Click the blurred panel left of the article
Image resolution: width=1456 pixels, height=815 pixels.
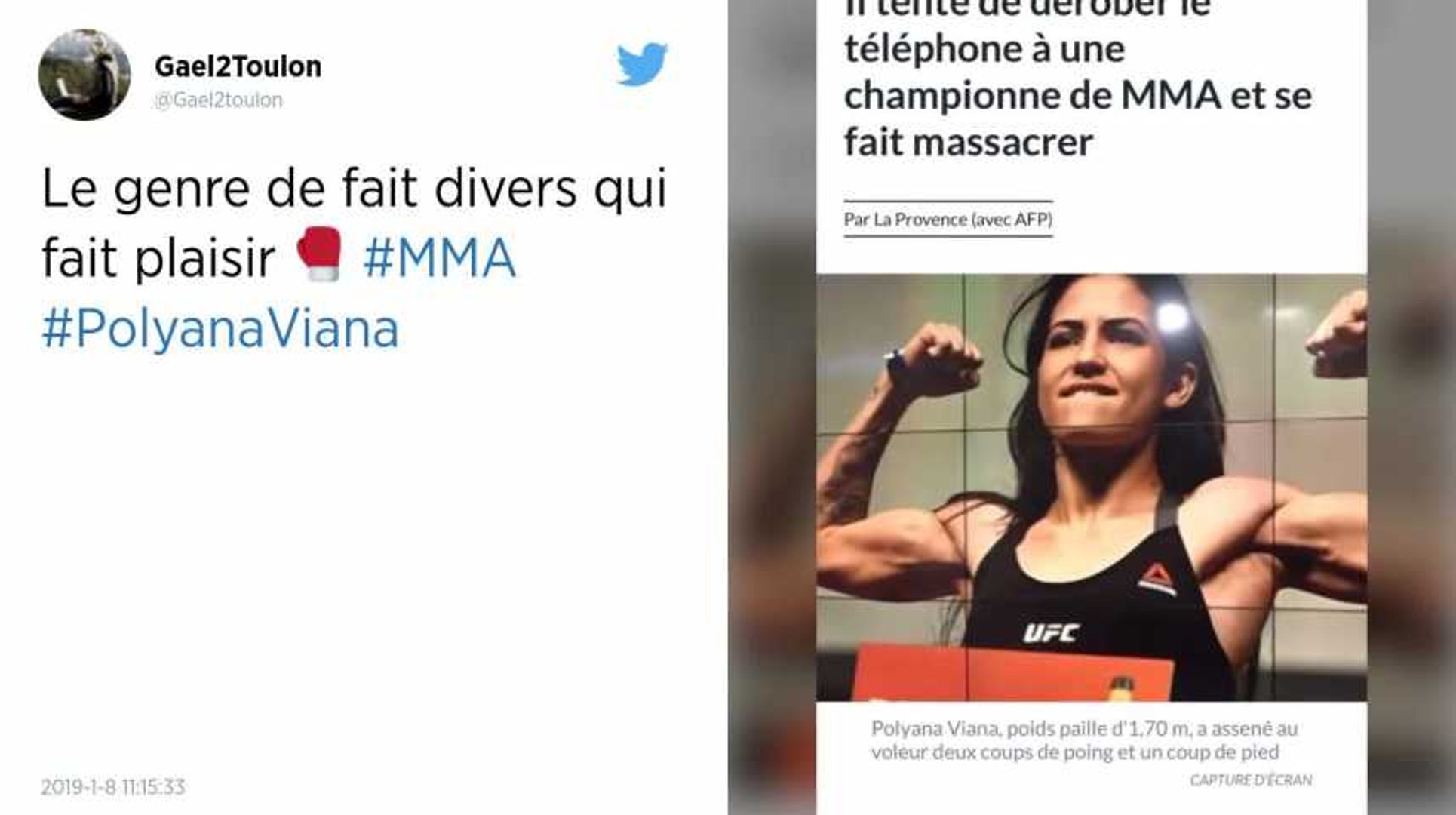772,407
